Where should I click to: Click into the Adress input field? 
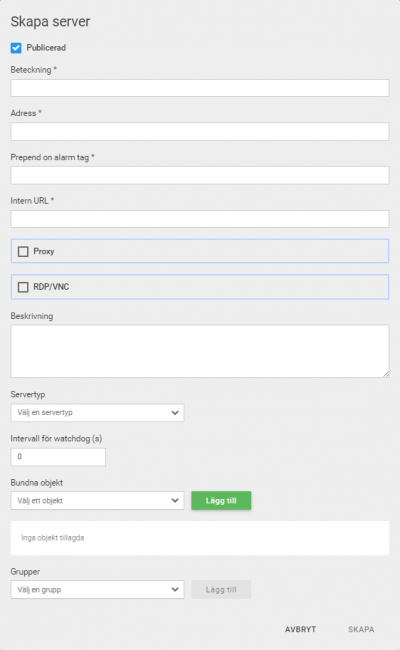(200, 131)
